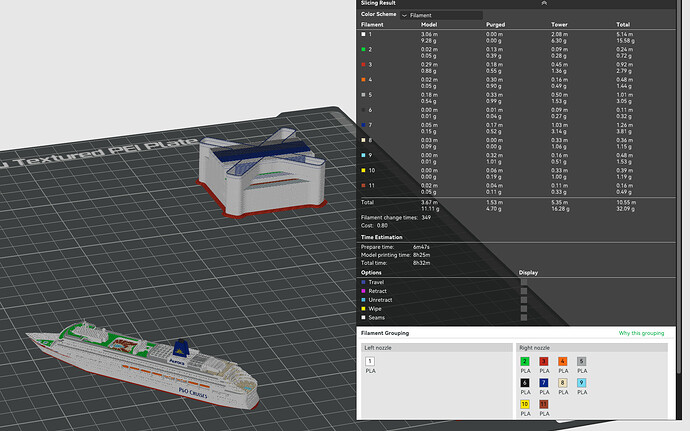Toggle Retract display checkbox

pyautogui.click(x=524, y=291)
